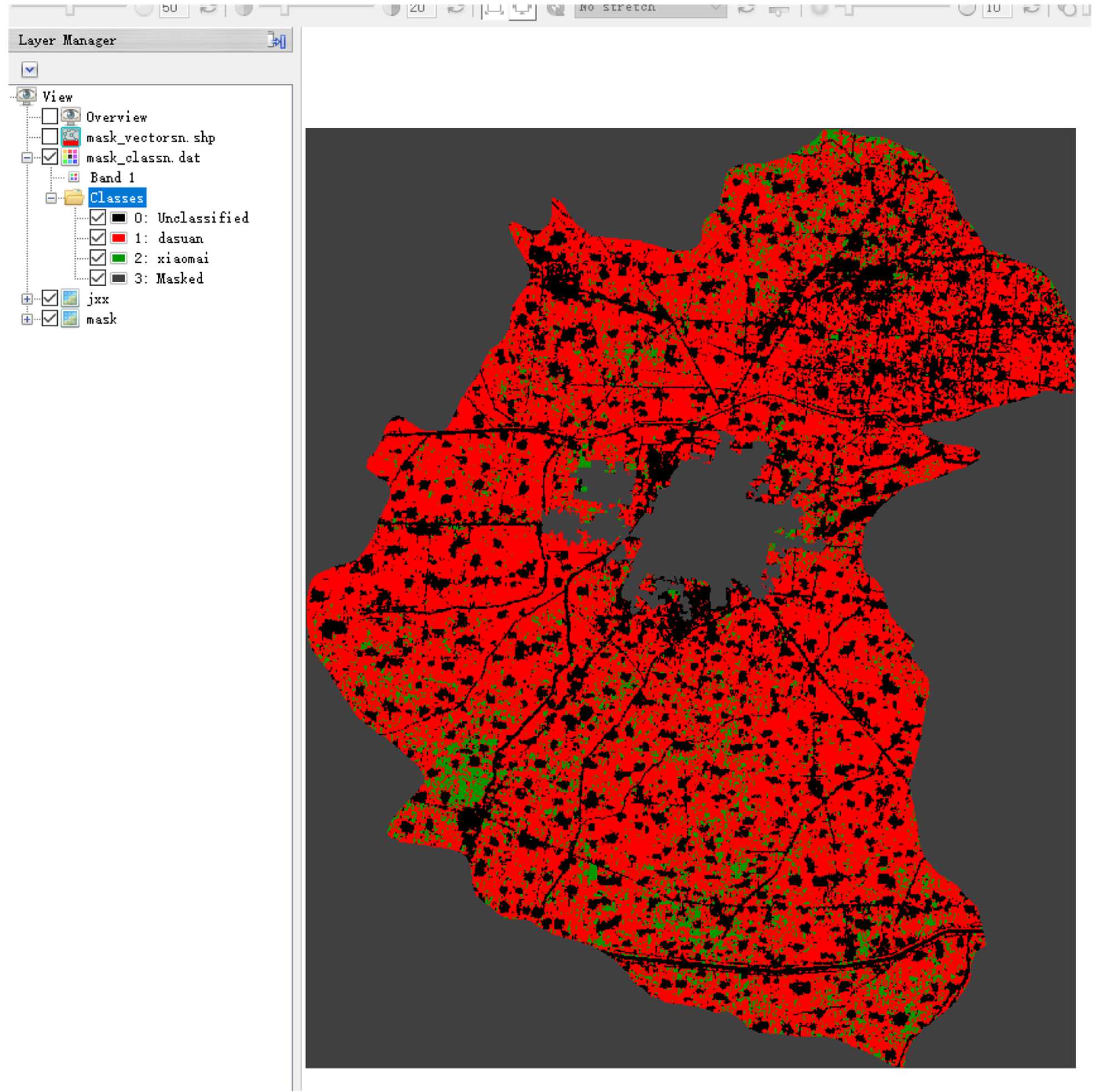
Task: Open the No stretch combo box
Action: click(650, 8)
